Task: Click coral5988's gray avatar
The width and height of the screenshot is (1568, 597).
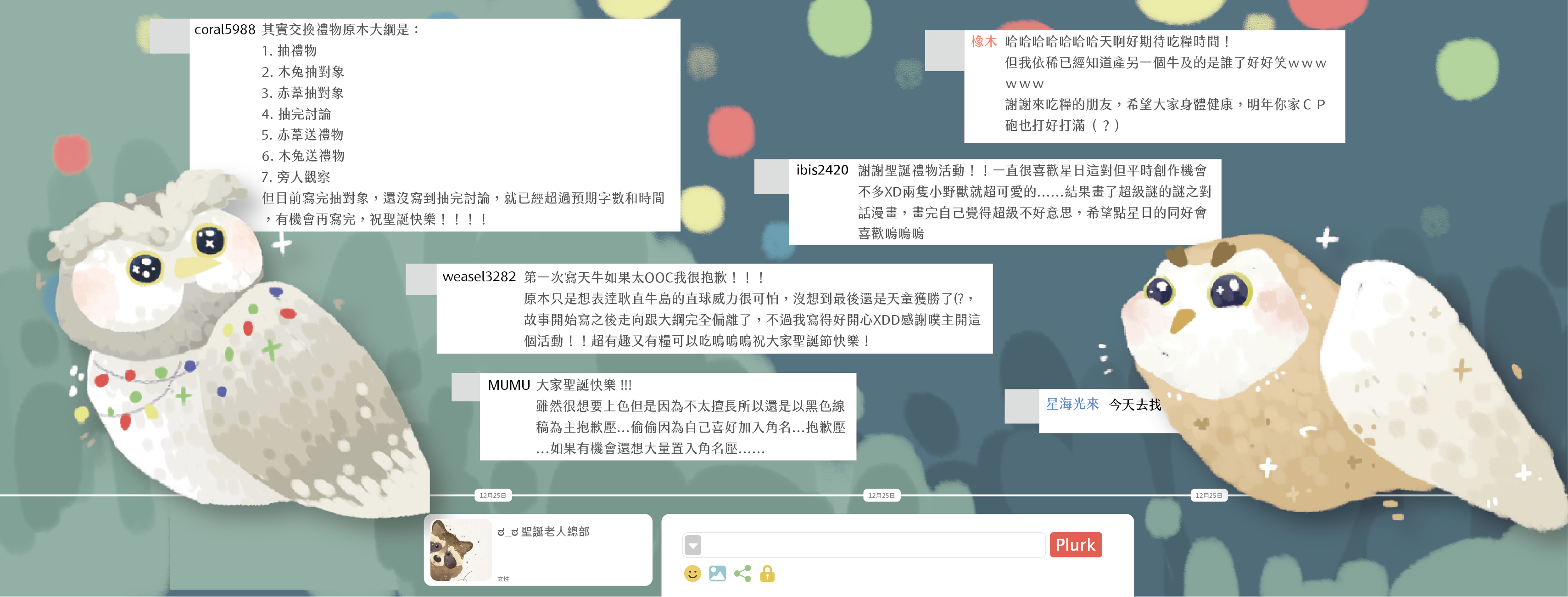Action: [170, 36]
